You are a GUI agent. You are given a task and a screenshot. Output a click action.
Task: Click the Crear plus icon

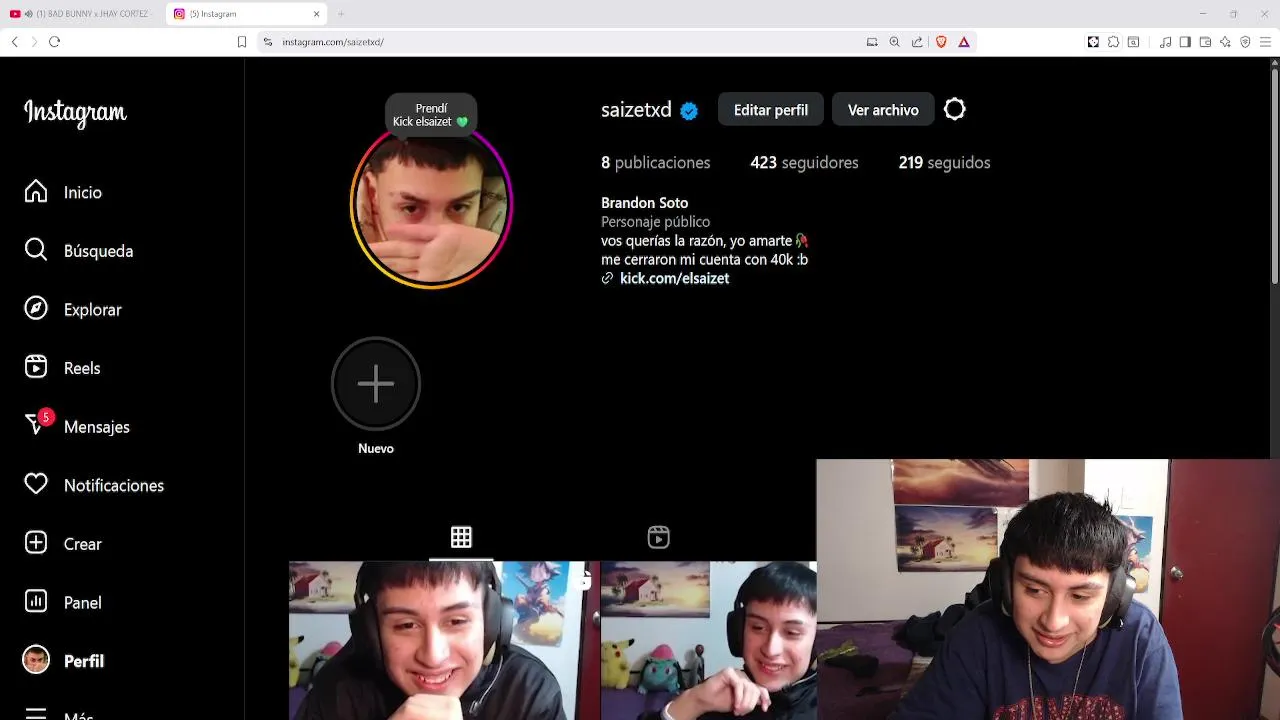36,544
